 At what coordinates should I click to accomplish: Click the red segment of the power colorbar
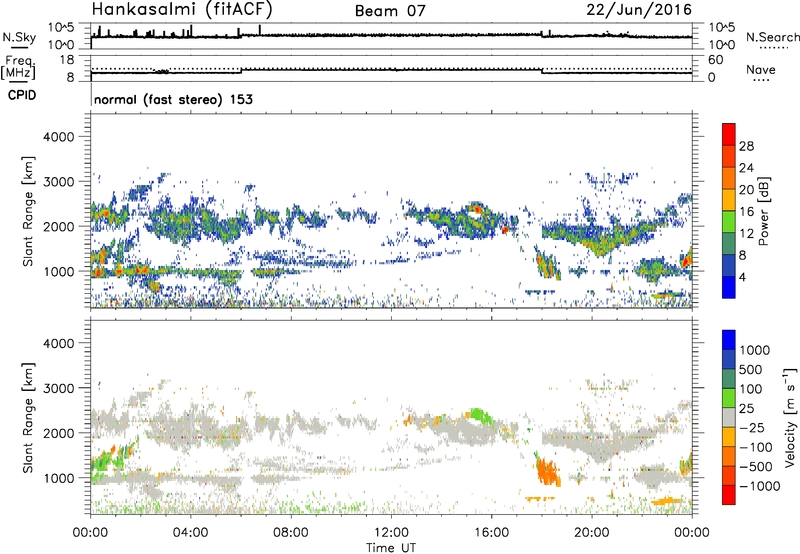point(729,134)
